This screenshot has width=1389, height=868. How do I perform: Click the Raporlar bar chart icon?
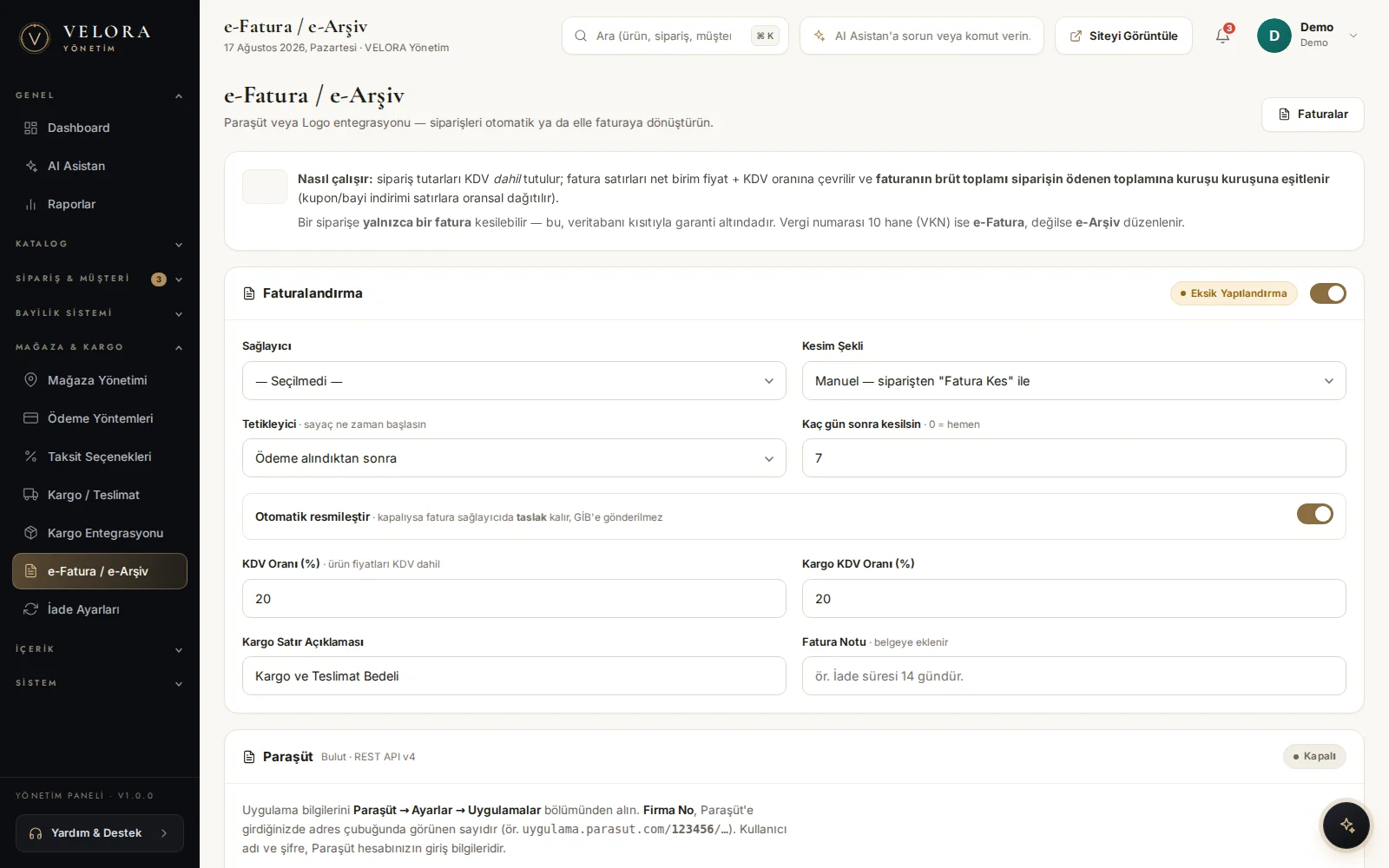tap(31, 205)
